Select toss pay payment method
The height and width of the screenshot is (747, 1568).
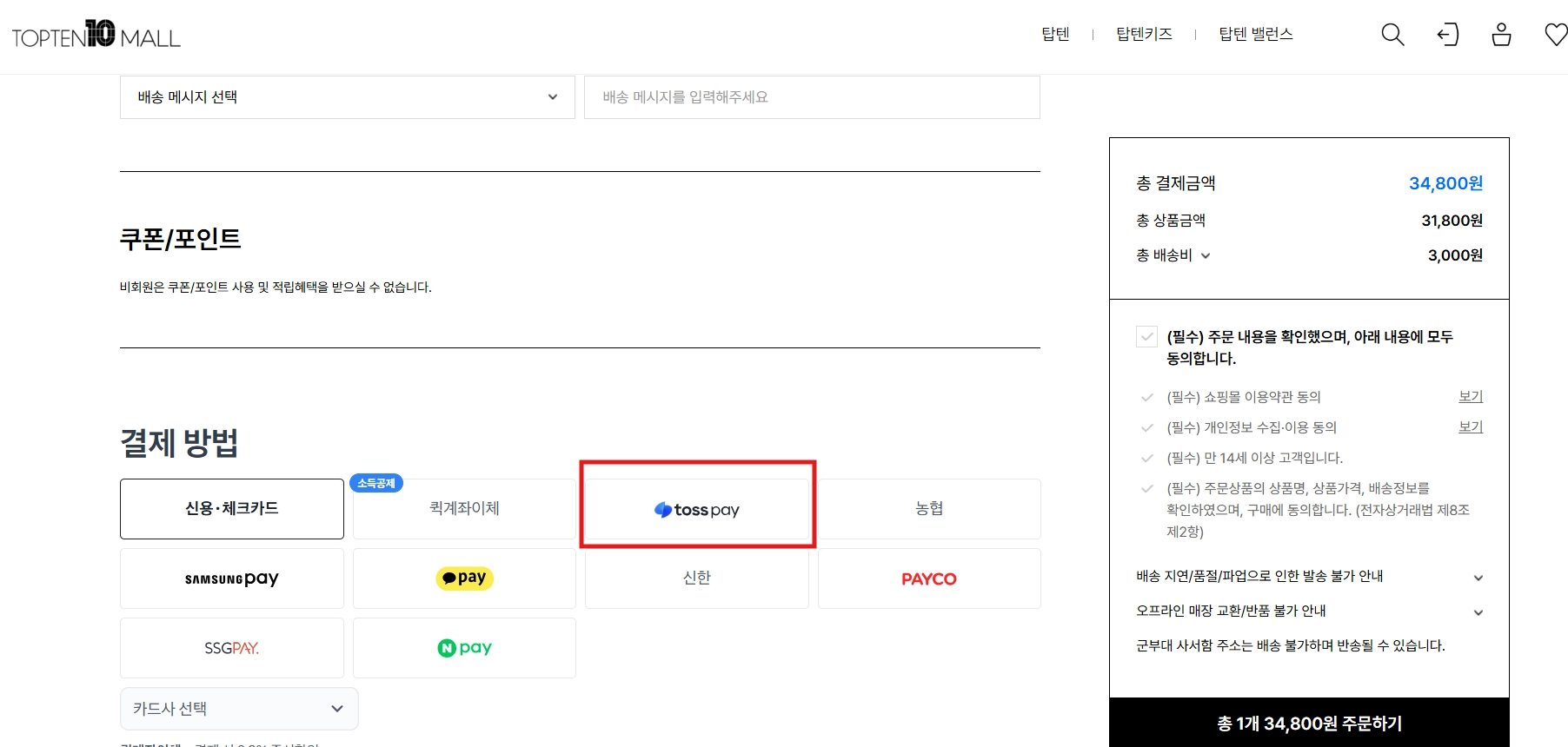pos(697,509)
